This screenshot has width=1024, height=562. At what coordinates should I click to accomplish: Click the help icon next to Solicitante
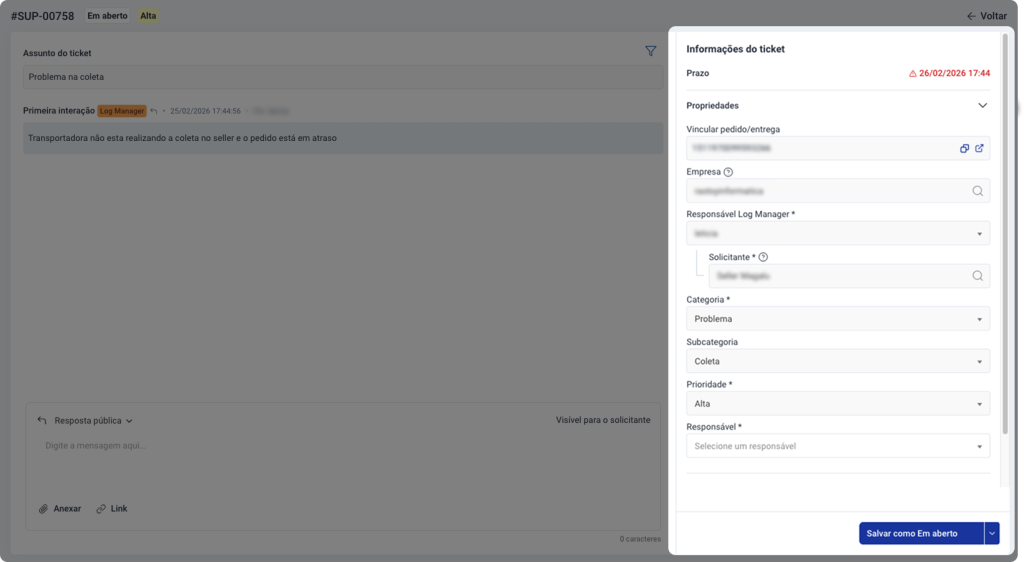pos(763,257)
